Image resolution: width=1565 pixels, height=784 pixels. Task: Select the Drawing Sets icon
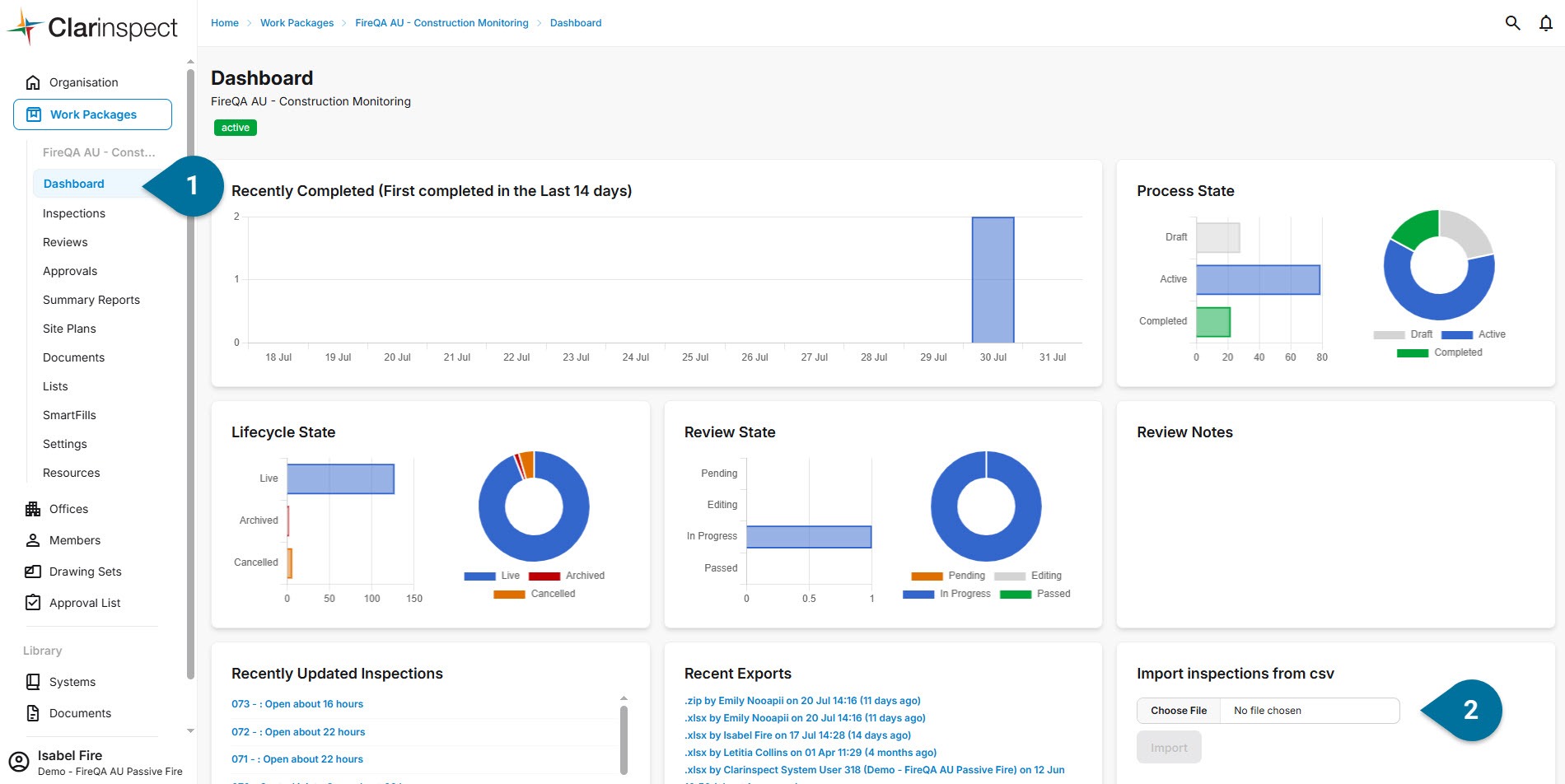coord(33,572)
